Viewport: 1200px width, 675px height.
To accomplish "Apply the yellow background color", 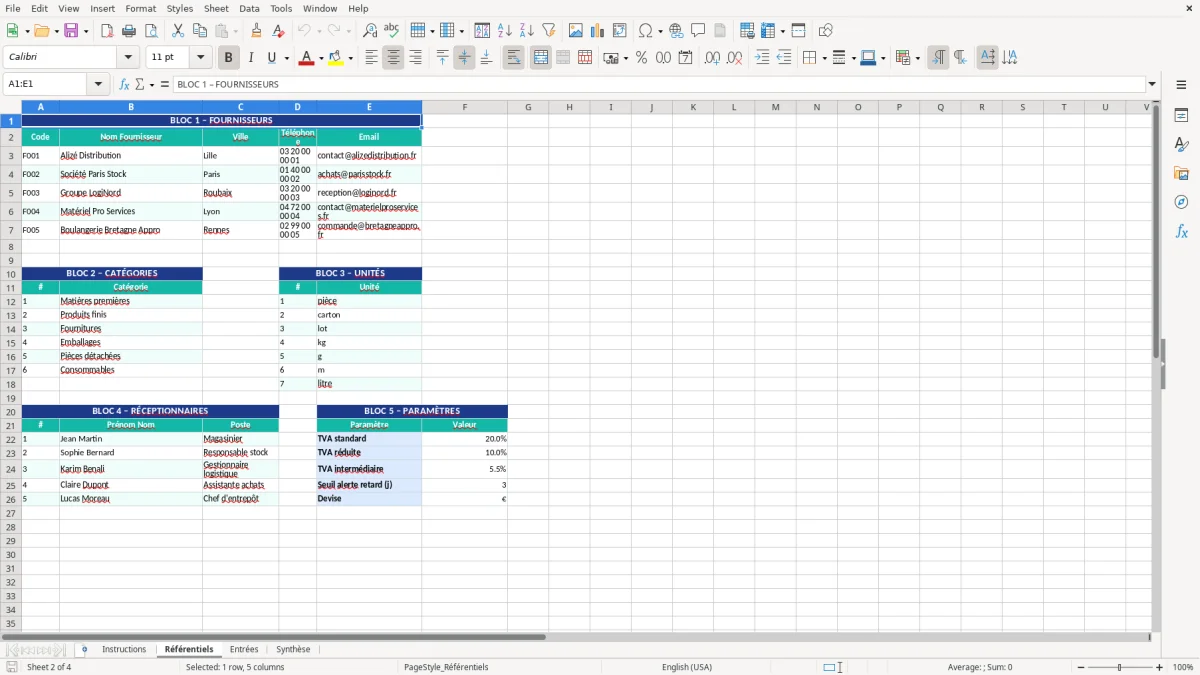I will [337, 58].
